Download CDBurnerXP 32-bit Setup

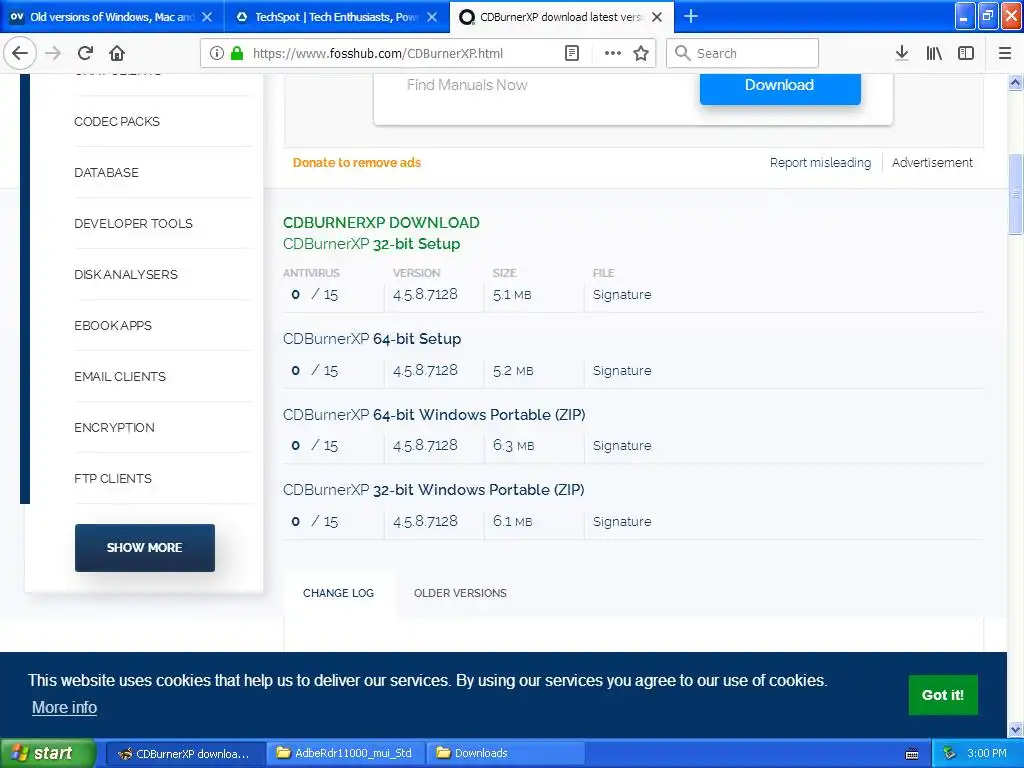pyautogui.click(x=372, y=244)
